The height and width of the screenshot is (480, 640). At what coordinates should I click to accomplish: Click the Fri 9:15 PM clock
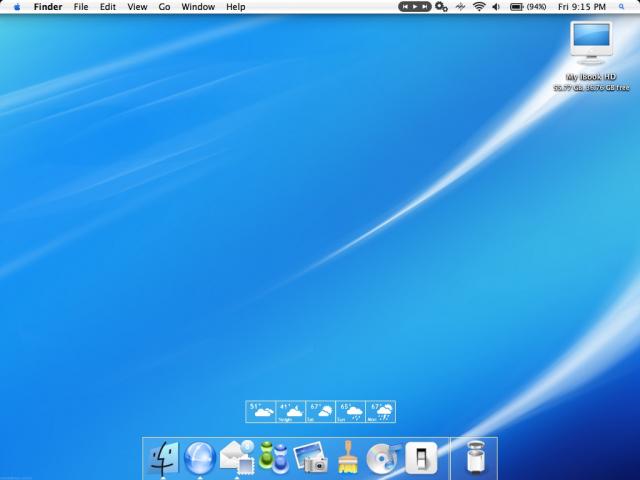pos(582,7)
